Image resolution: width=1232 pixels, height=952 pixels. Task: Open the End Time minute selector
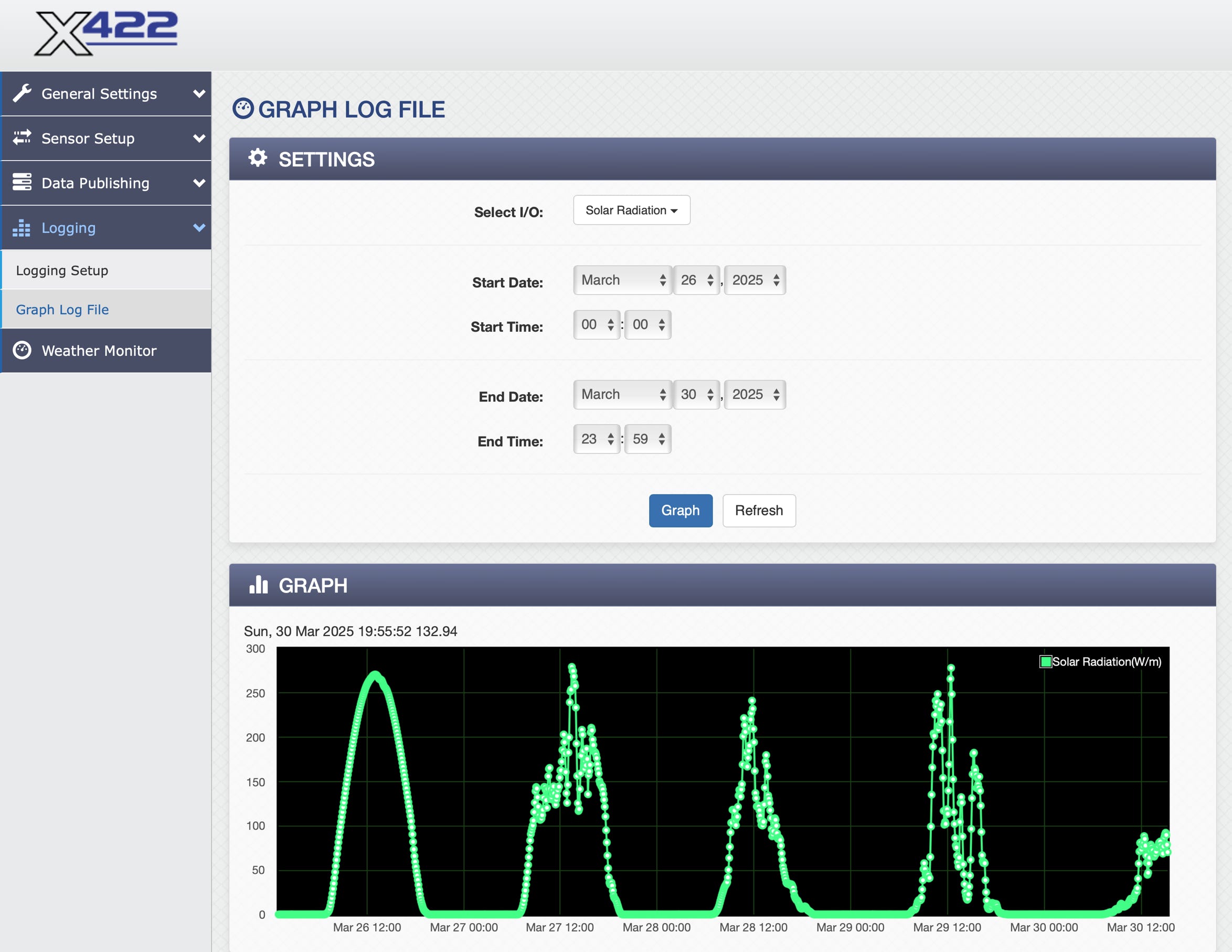(647, 439)
